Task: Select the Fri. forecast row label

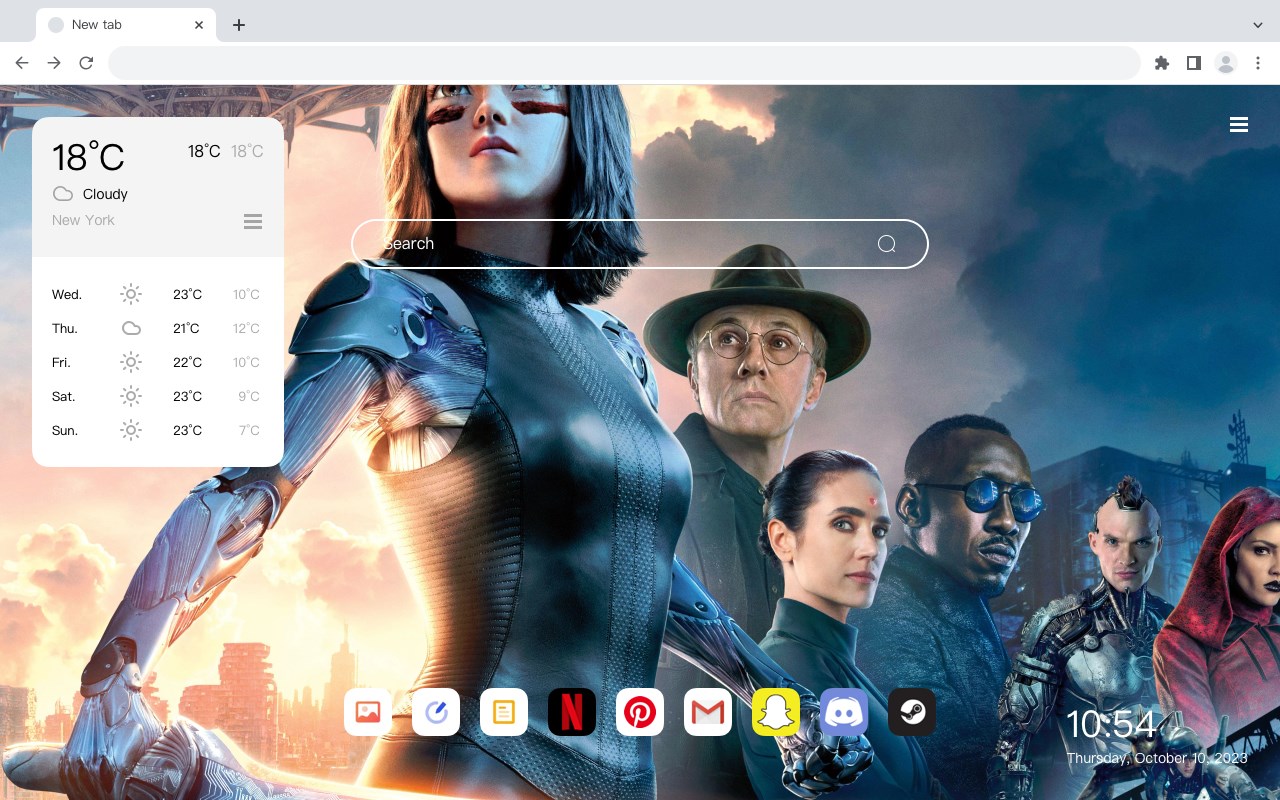Action: (61, 362)
